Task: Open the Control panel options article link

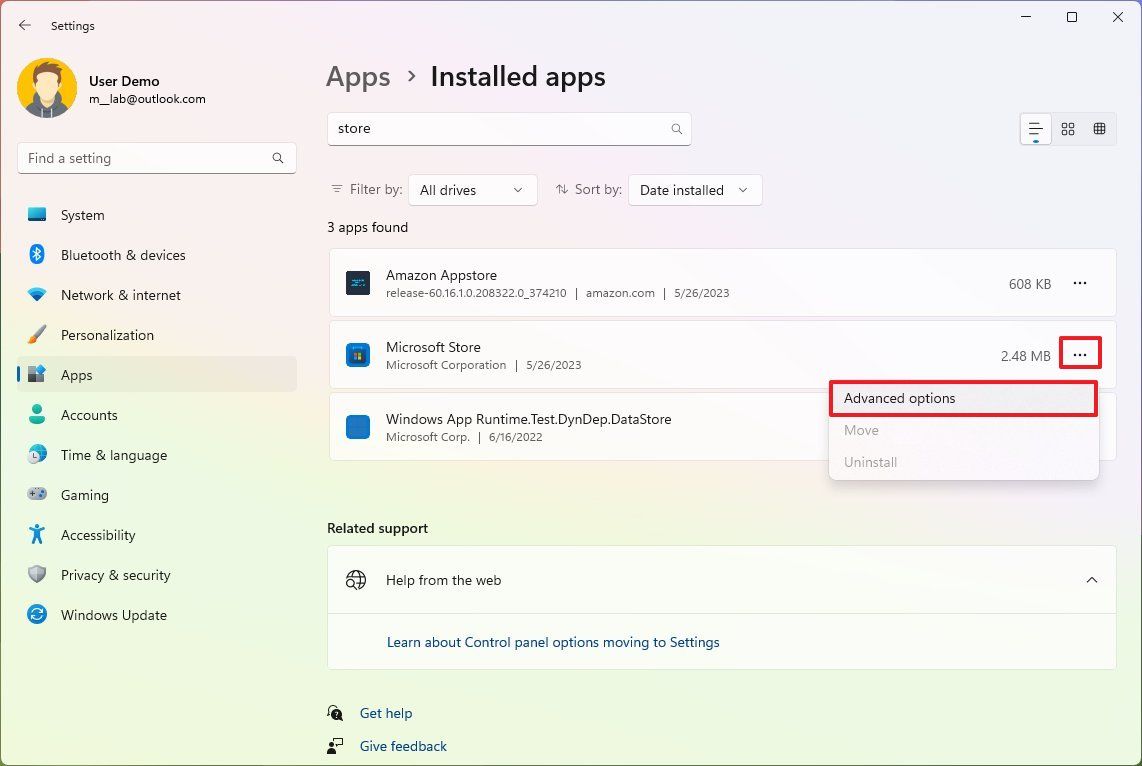Action: point(553,642)
